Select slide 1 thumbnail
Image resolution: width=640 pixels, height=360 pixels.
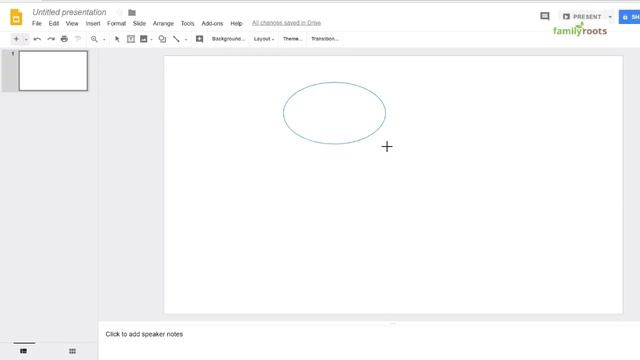tap(53, 71)
